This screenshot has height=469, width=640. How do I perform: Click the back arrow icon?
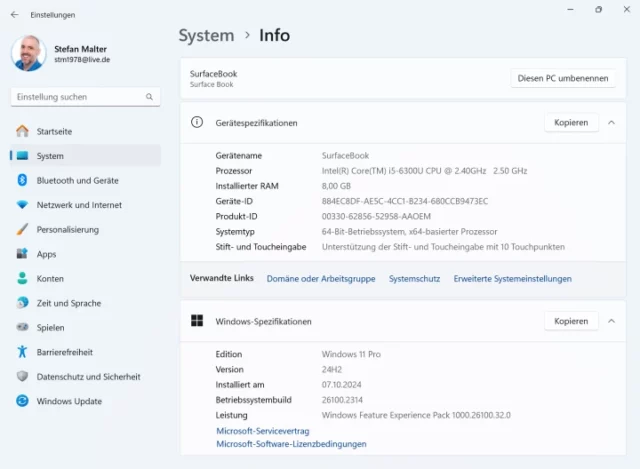pos(15,15)
